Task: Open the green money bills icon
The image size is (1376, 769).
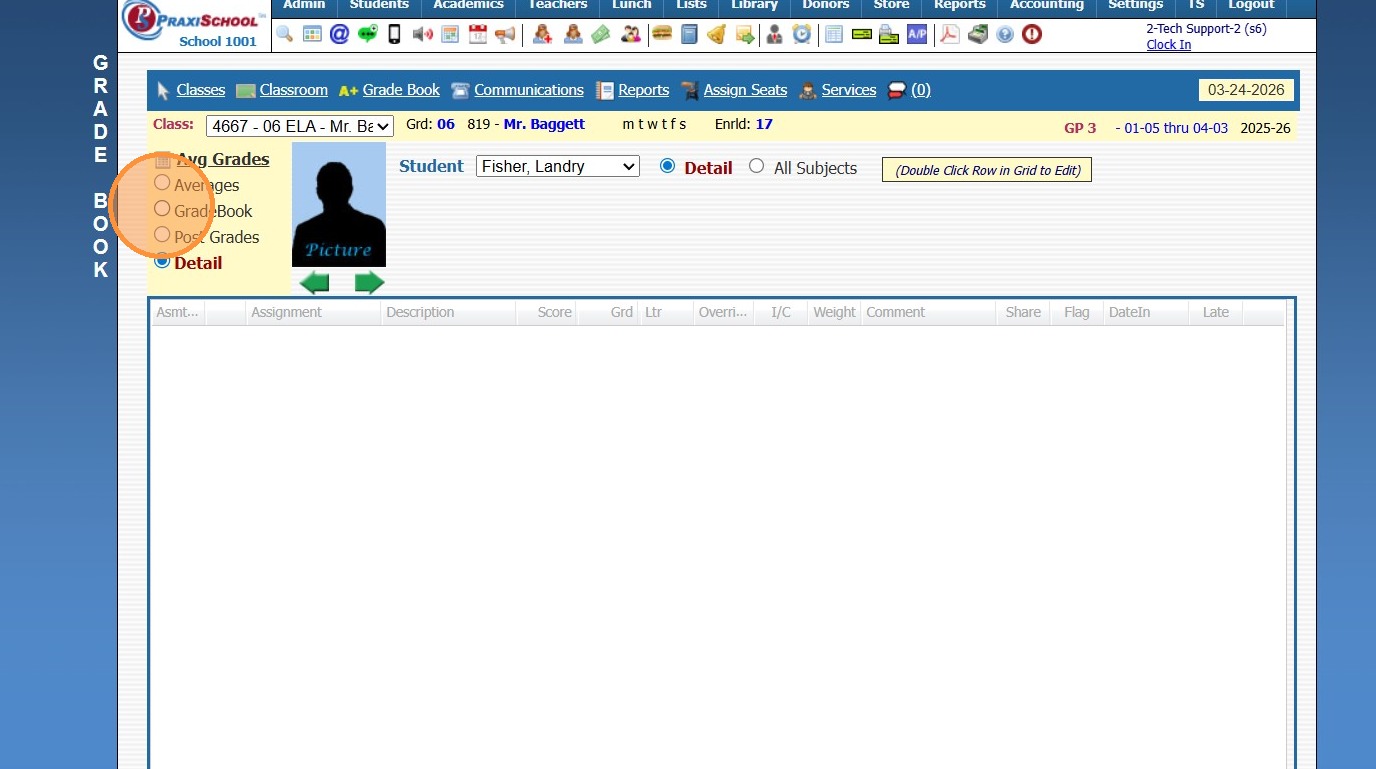Action: click(x=600, y=34)
